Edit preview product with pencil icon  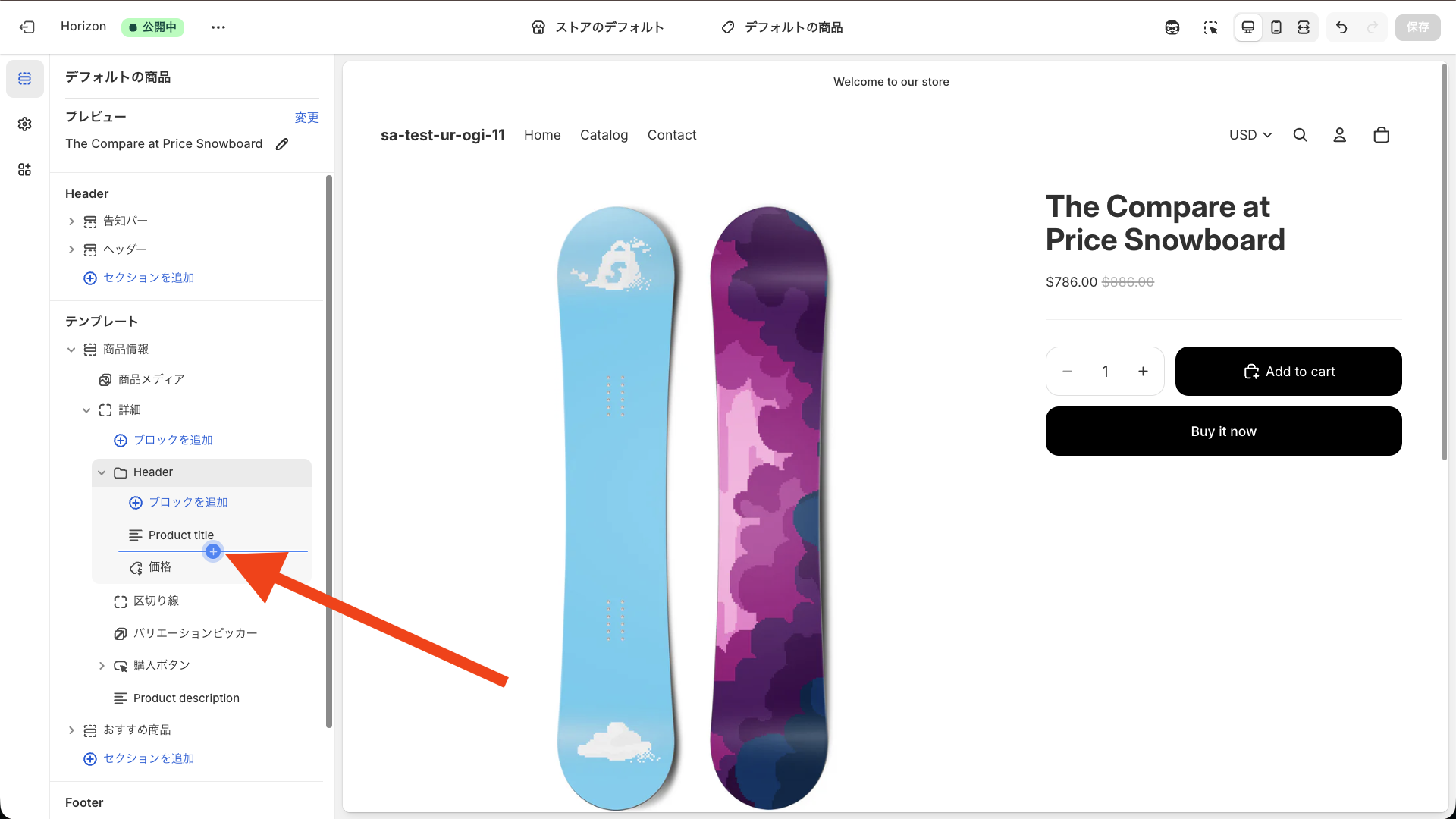[282, 144]
